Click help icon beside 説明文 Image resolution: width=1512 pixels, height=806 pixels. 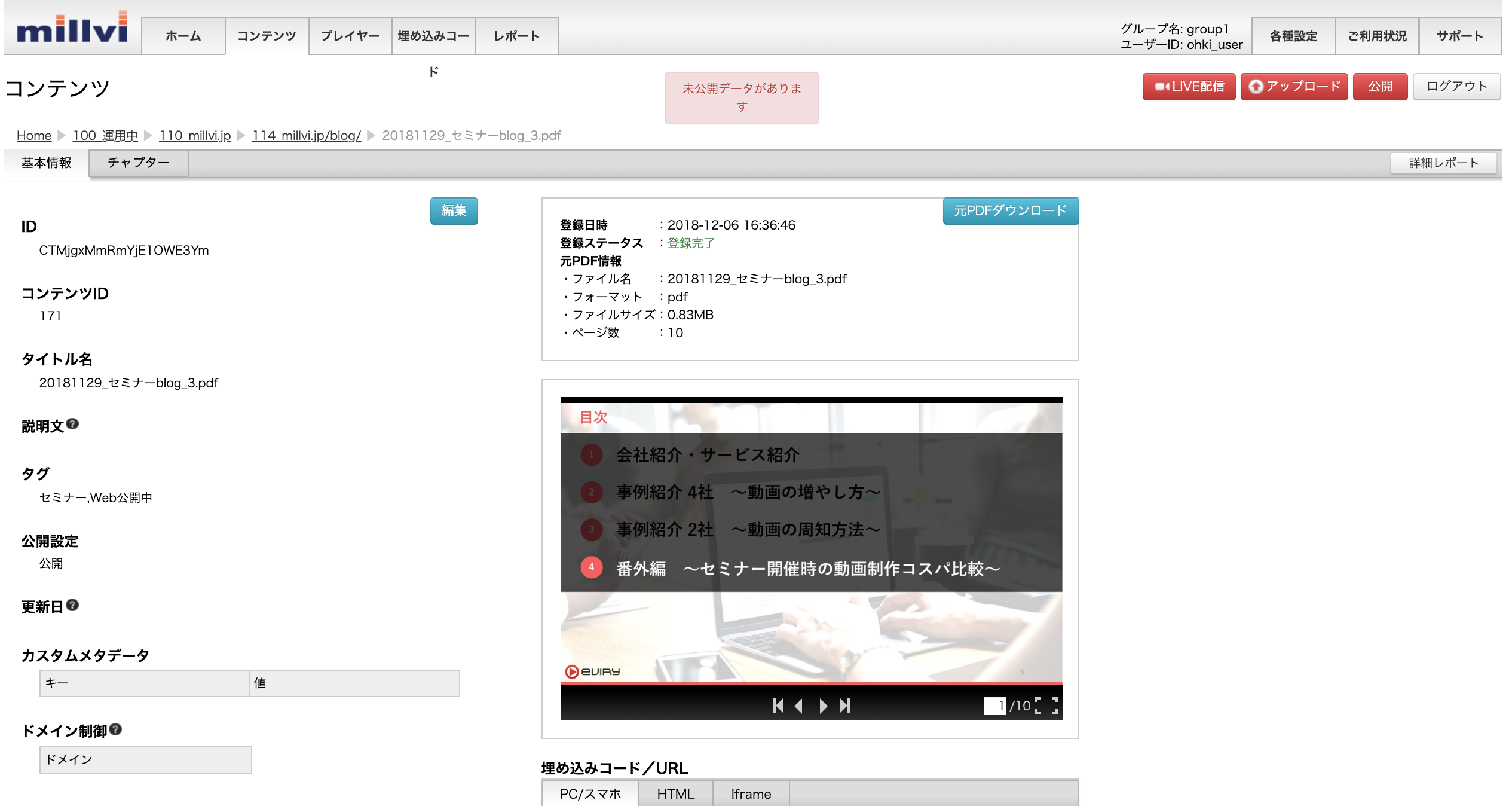click(x=72, y=424)
